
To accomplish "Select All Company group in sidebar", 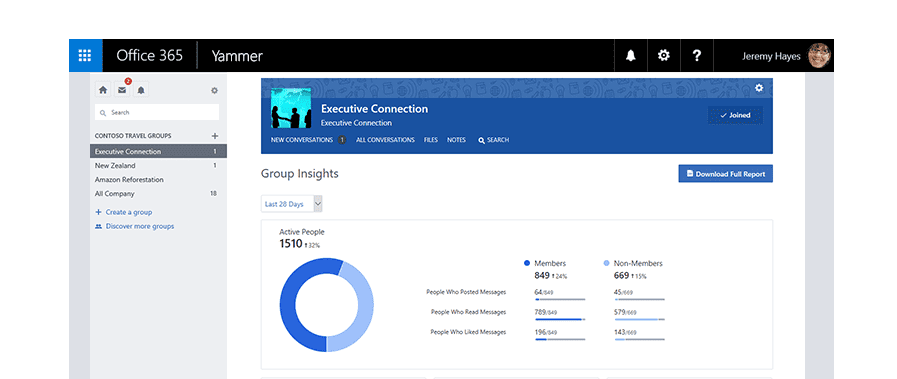I will tap(158, 194).
